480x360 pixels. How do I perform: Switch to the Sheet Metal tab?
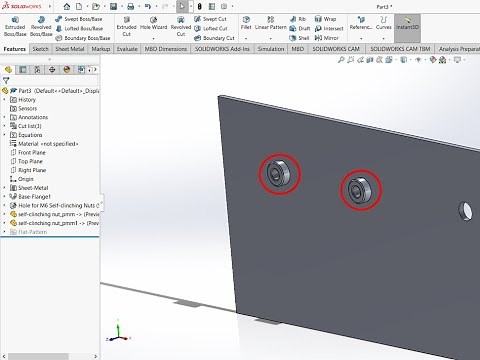coord(70,49)
